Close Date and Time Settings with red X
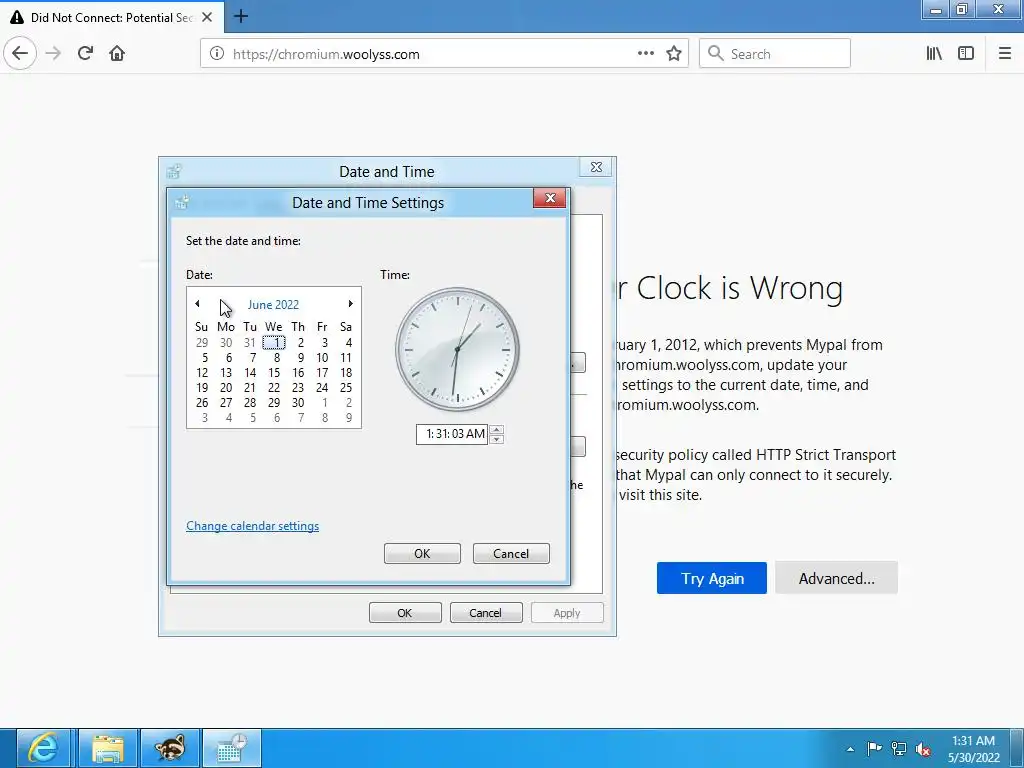1024x768 pixels. coord(550,198)
